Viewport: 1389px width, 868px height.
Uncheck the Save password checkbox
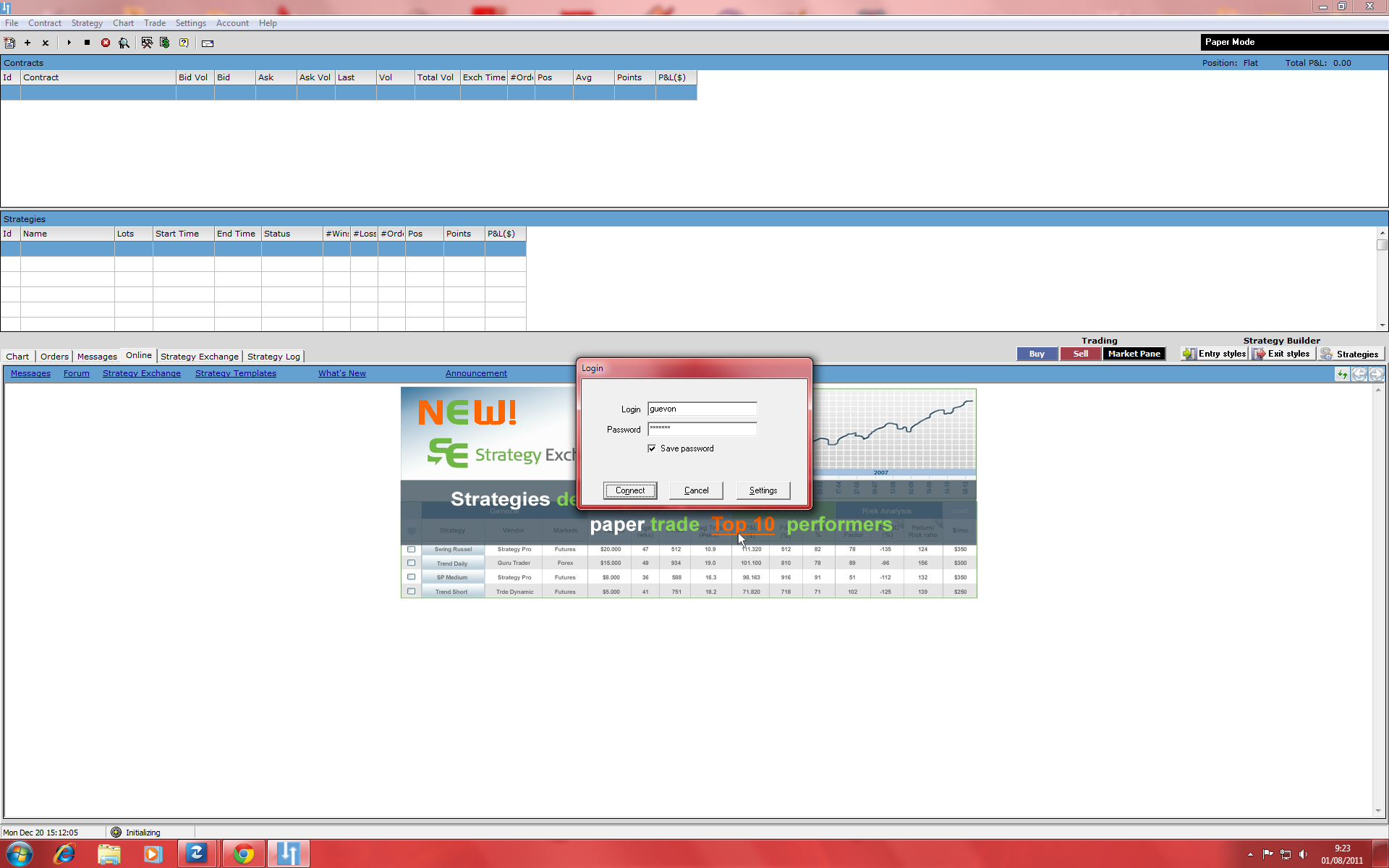[x=652, y=448]
